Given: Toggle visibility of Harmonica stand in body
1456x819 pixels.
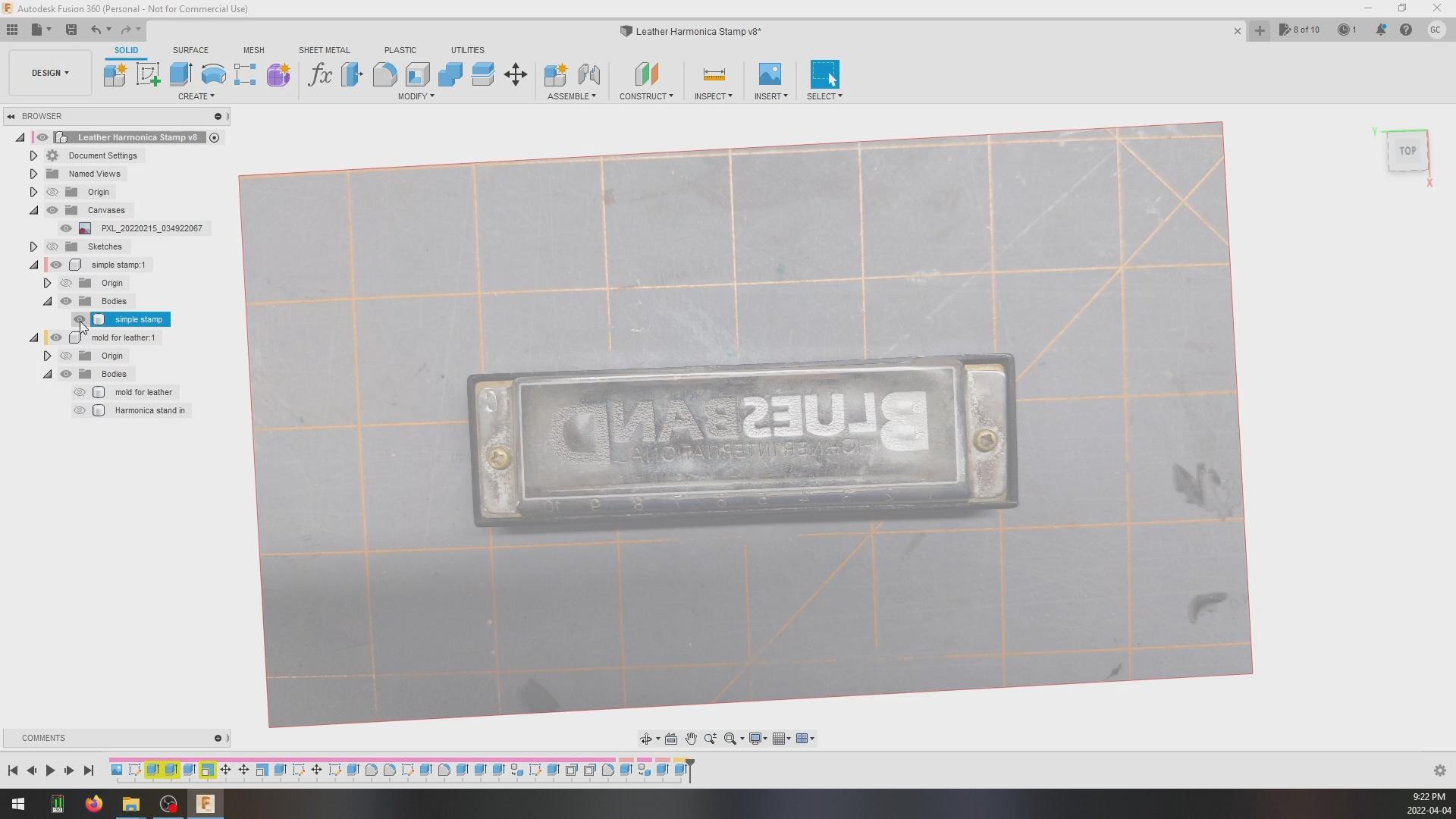Looking at the screenshot, I should (x=80, y=410).
